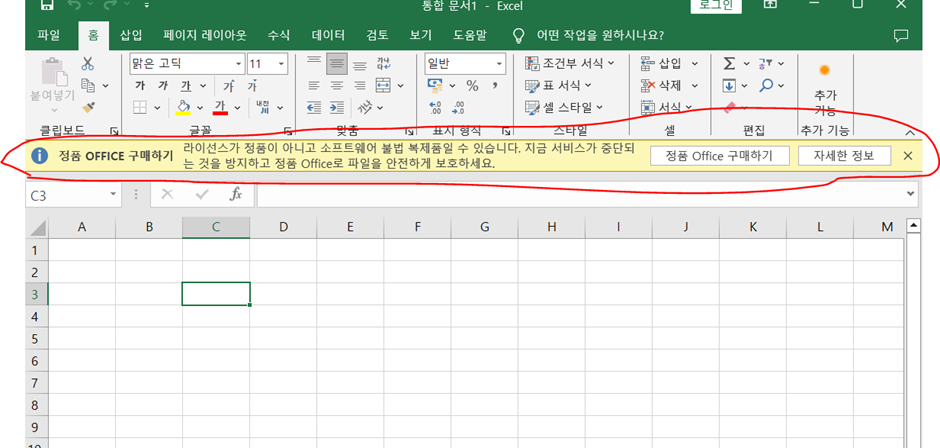Decrease indent icon
940x448 pixels.
click(x=314, y=107)
